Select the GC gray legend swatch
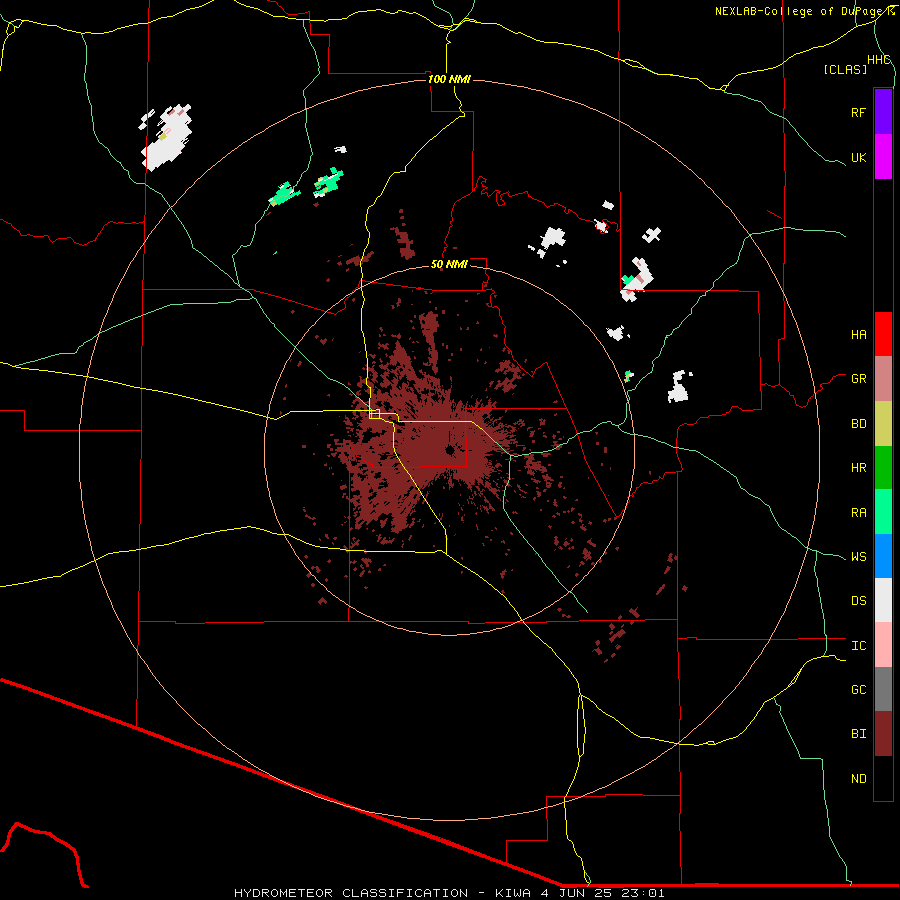900x900 pixels. (x=883, y=689)
